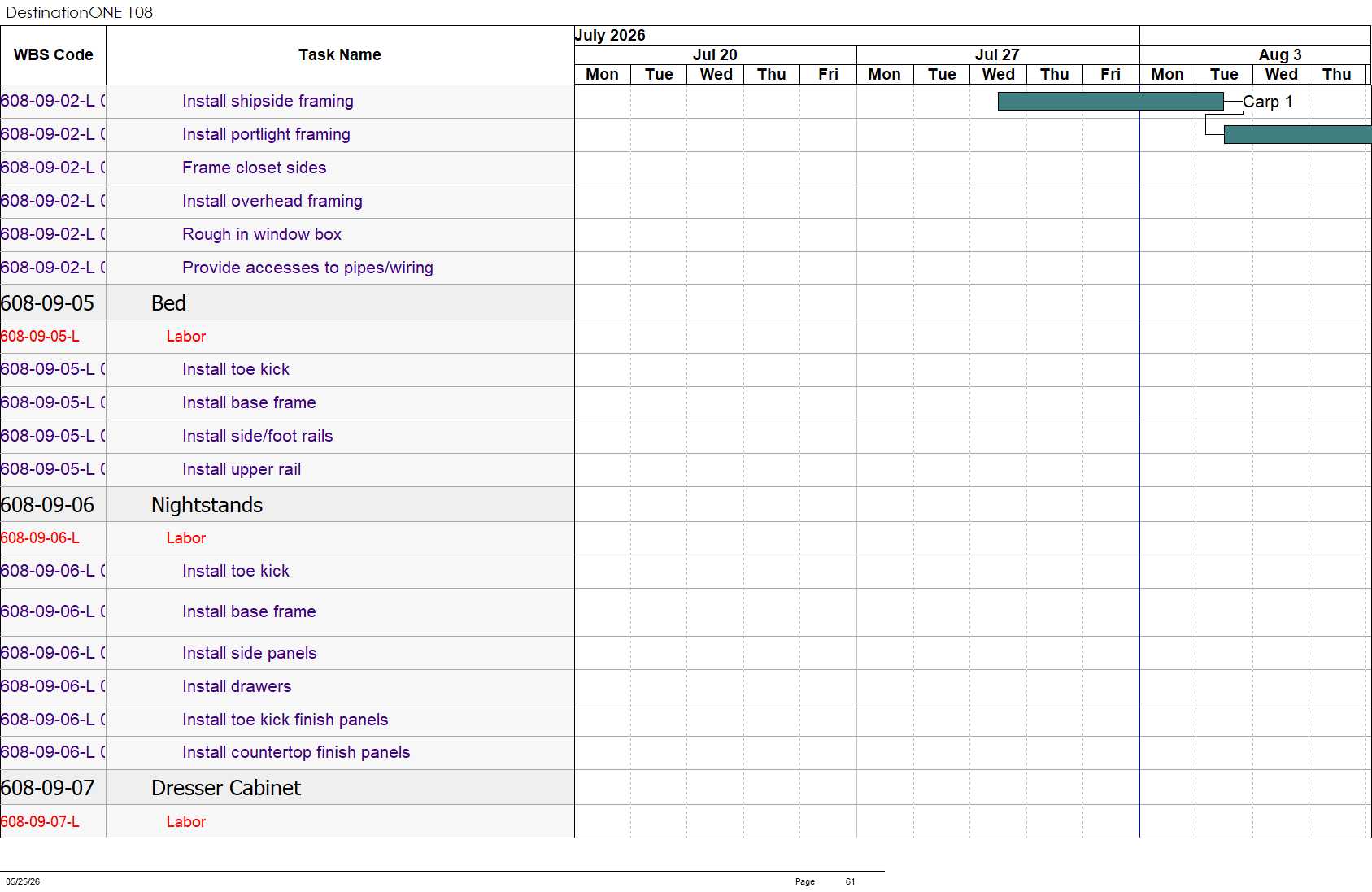Click the 608-09-07 WBS code

48,788
